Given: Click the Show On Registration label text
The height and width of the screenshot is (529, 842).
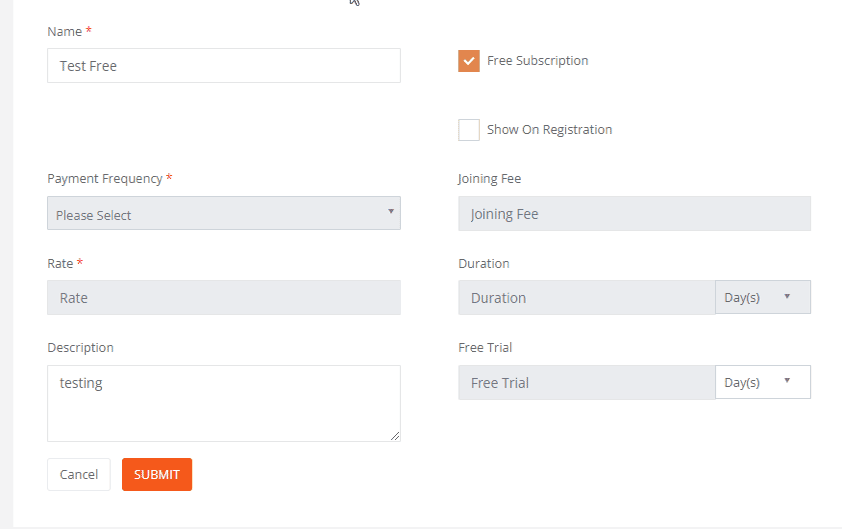Looking at the screenshot, I should point(549,130).
